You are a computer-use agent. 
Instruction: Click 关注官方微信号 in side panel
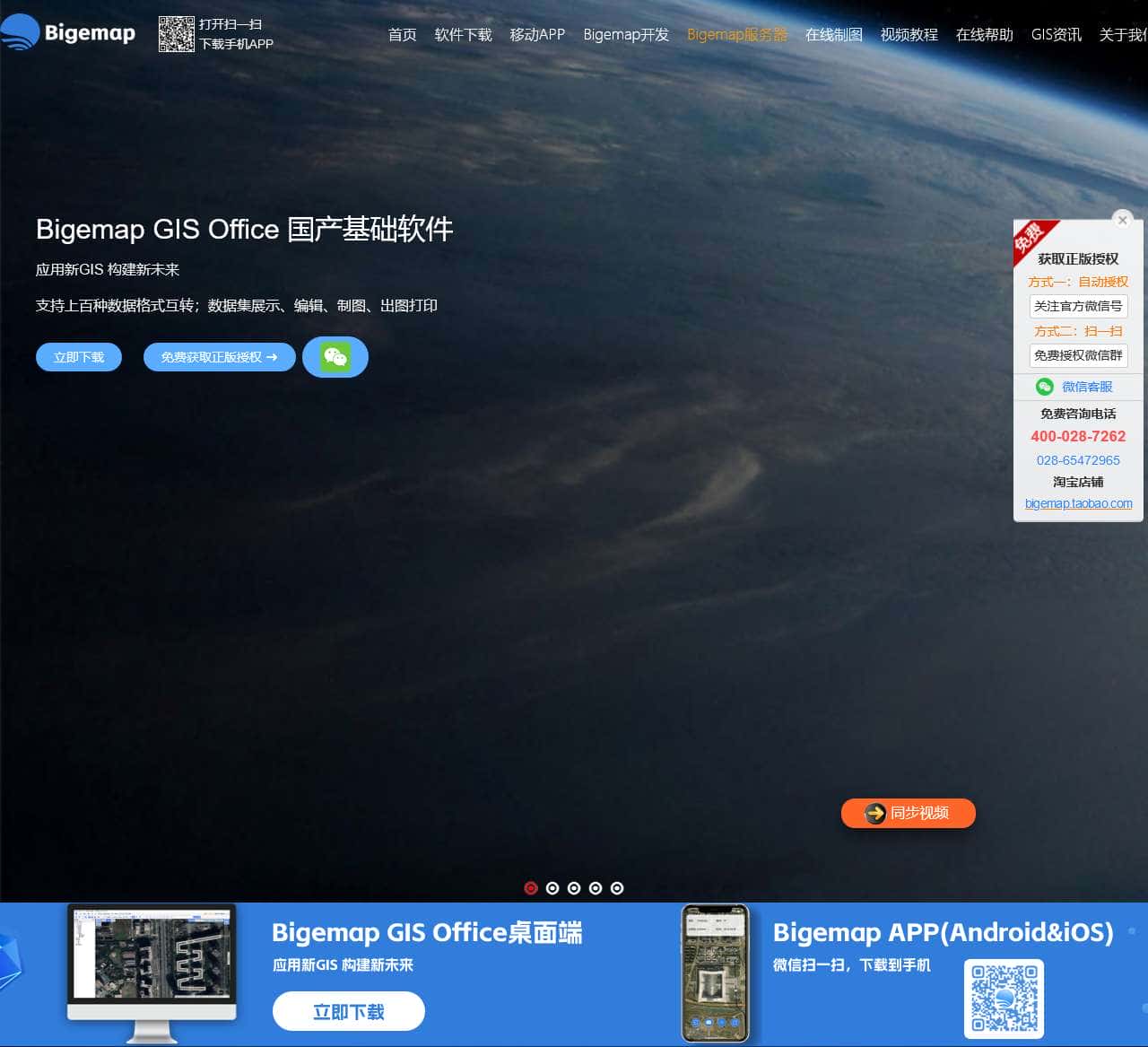[1078, 306]
